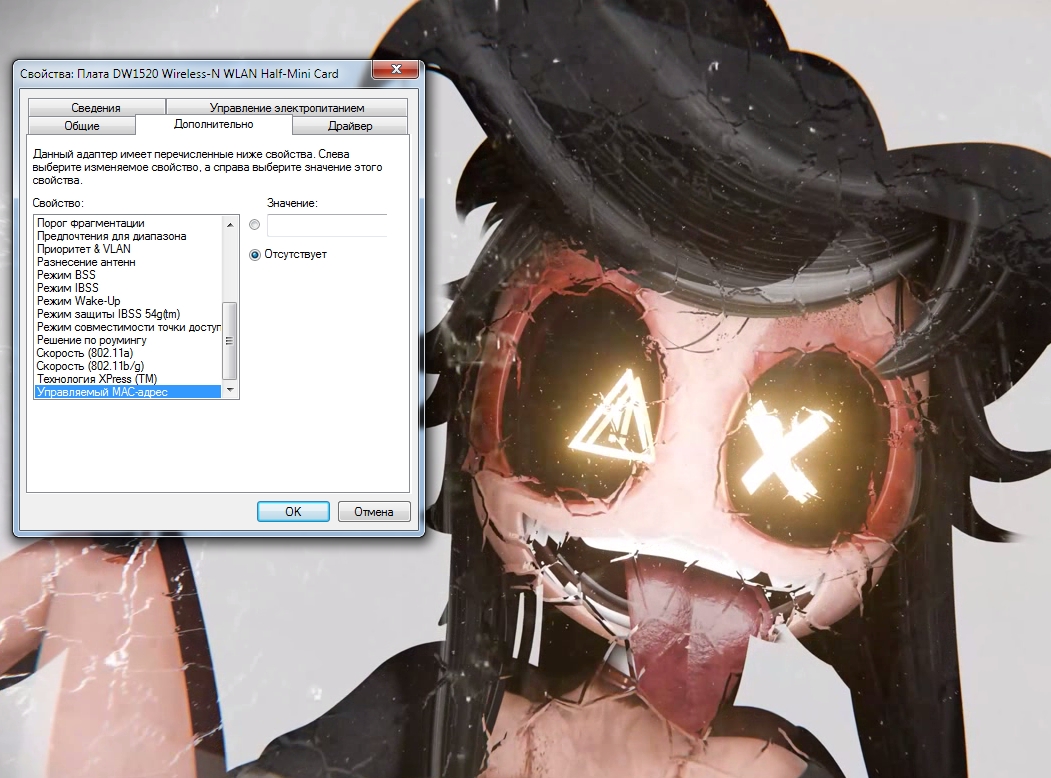Select the Отсутствует radio button
This screenshot has width=1051, height=778.
[255, 255]
